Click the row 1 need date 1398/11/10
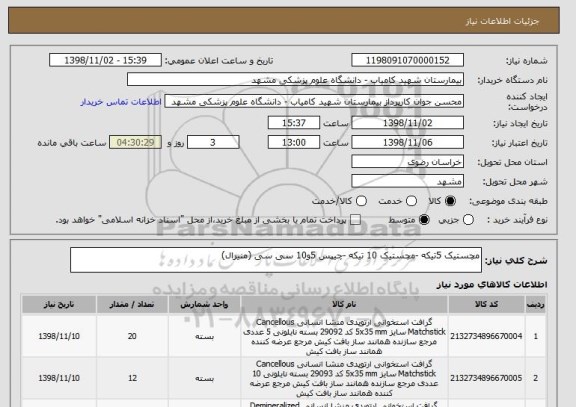The image size is (576, 407). [x=59, y=336]
